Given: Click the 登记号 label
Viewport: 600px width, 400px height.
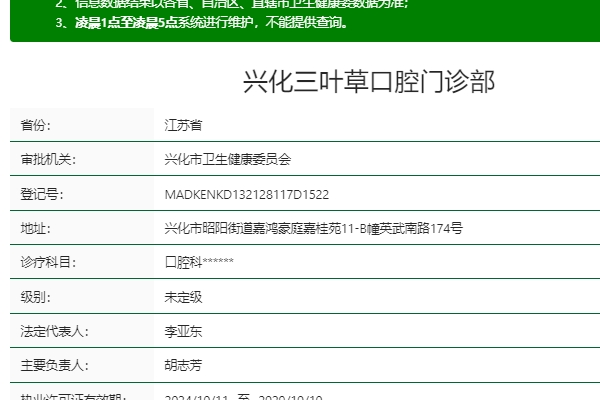Looking at the screenshot, I should click(x=42, y=194).
